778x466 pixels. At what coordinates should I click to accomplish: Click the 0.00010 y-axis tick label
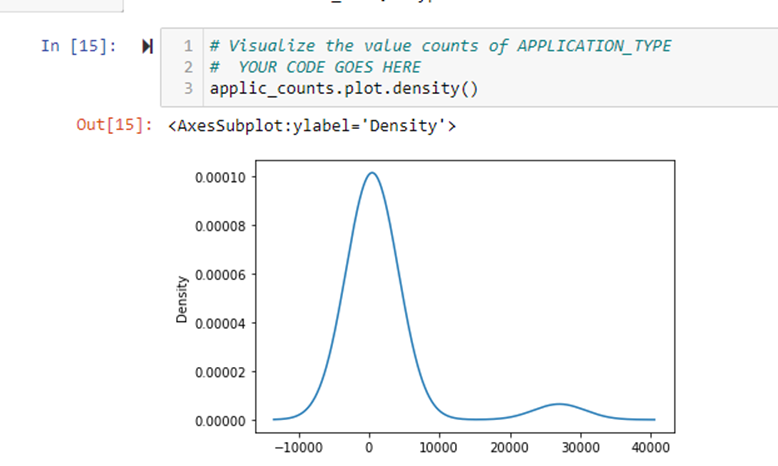click(x=220, y=178)
